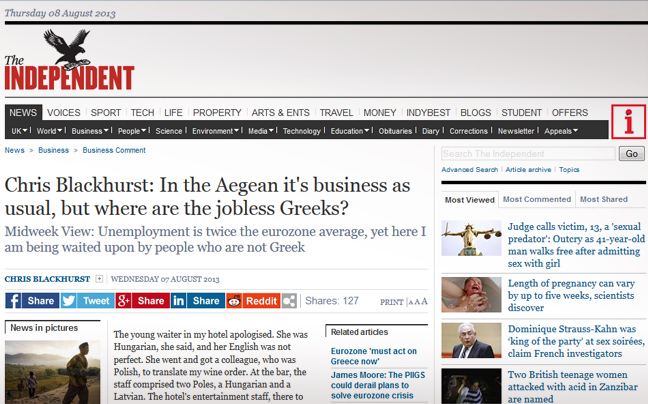The width and height of the screenshot is (648, 404).
Task: Open scales of justice thumbnail
Action: pyautogui.click(x=471, y=238)
